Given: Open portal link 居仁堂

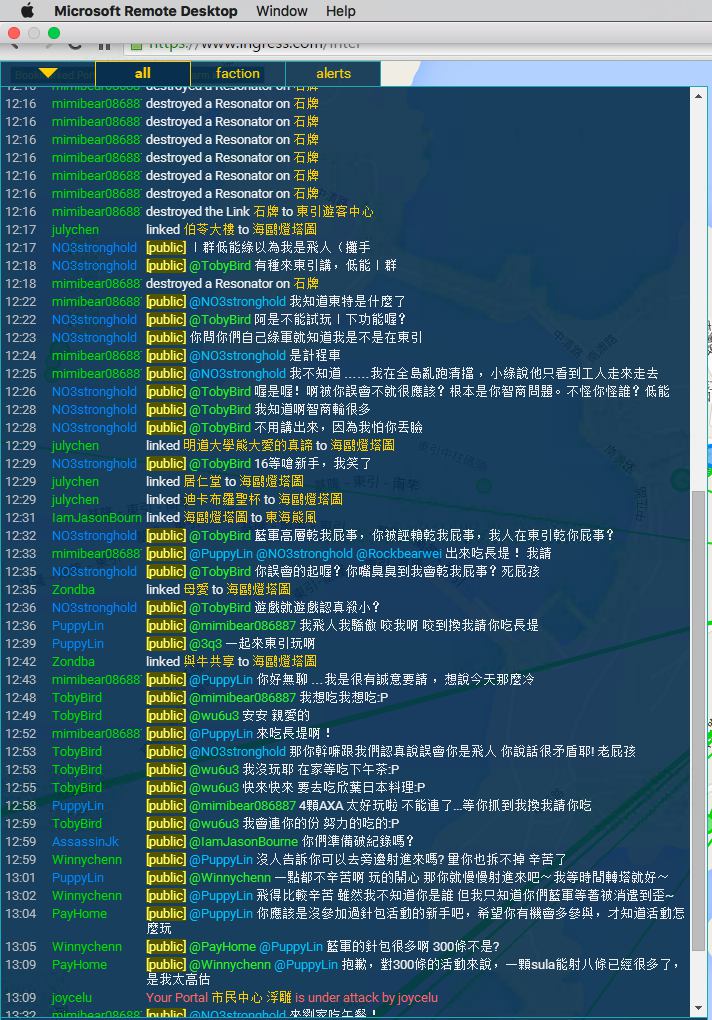Looking at the screenshot, I should 202,481.
